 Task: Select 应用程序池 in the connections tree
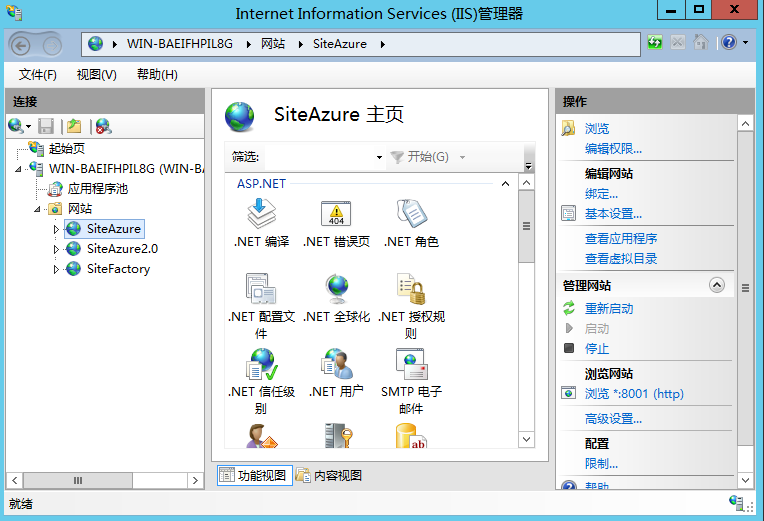[x=97, y=189]
